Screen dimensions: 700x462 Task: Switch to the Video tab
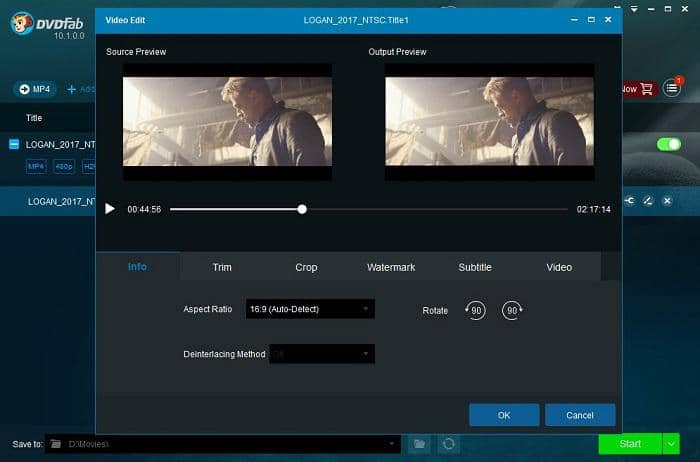(x=559, y=267)
